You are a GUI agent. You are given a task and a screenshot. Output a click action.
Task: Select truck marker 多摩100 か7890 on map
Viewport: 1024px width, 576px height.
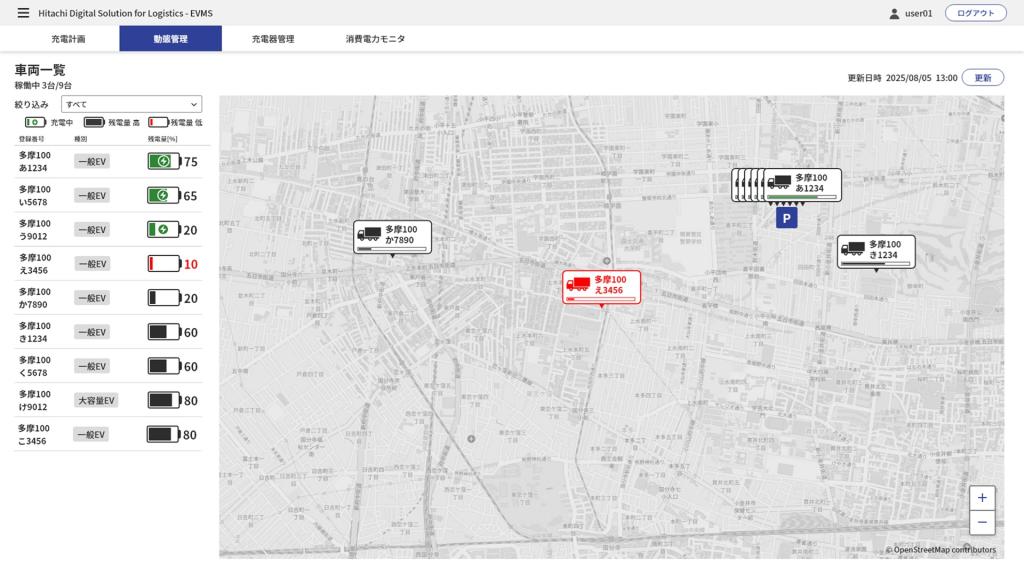pyautogui.click(x=392, y=236)
